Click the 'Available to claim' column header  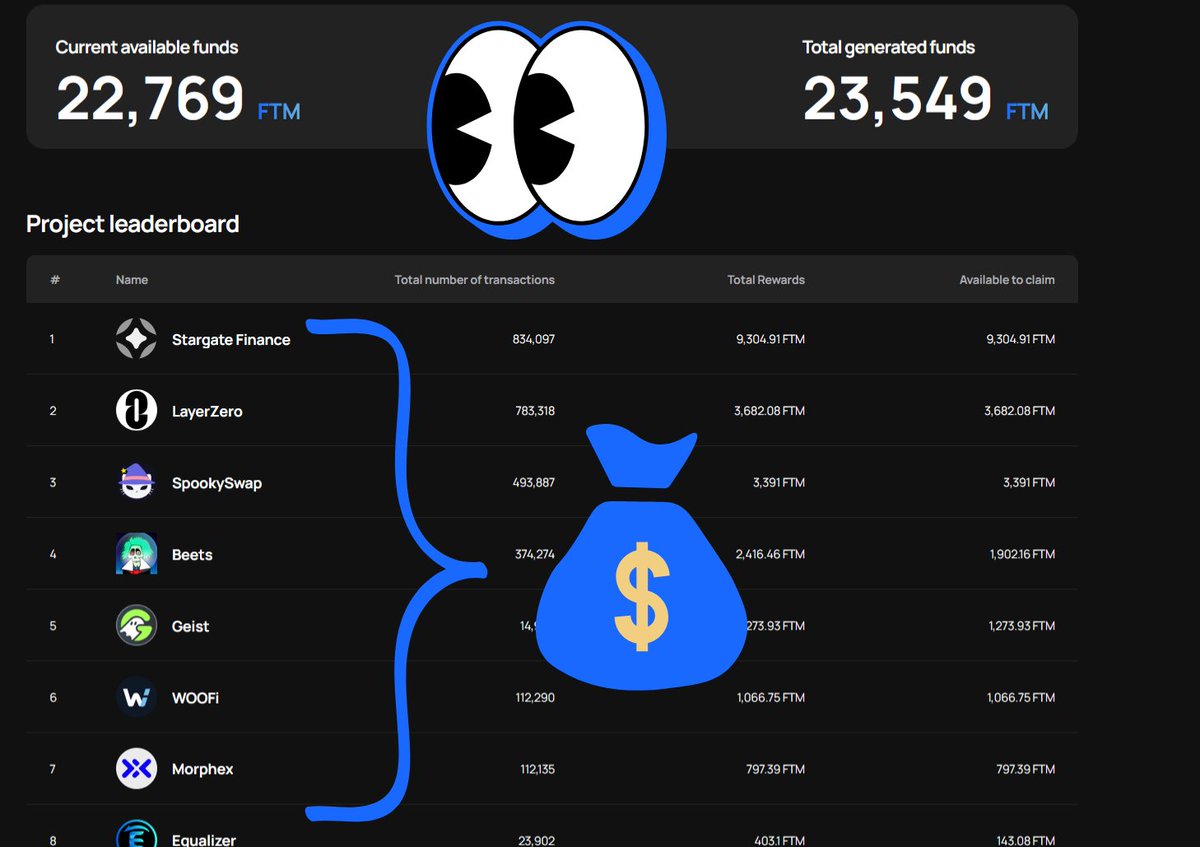click(1007, 280)
